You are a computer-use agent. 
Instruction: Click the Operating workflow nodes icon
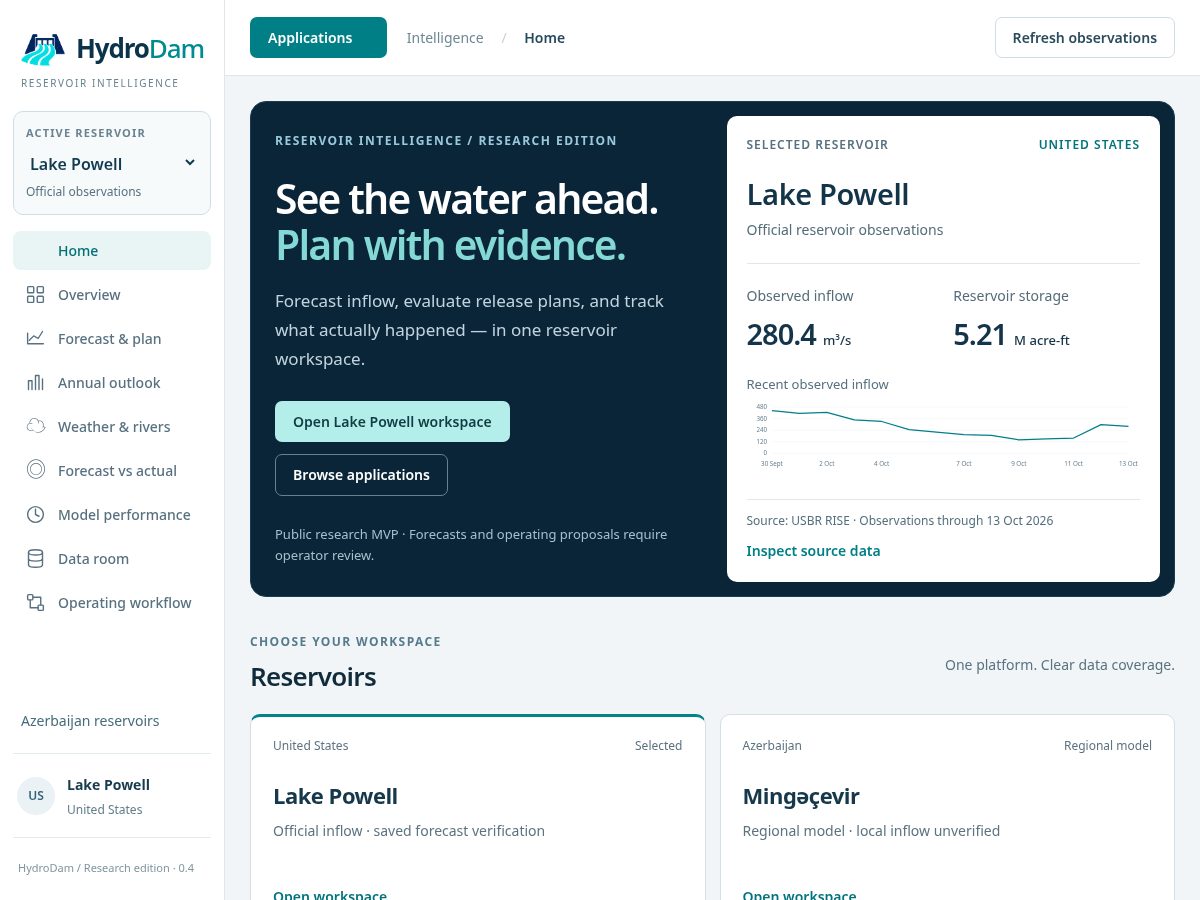tap(36, 602)
